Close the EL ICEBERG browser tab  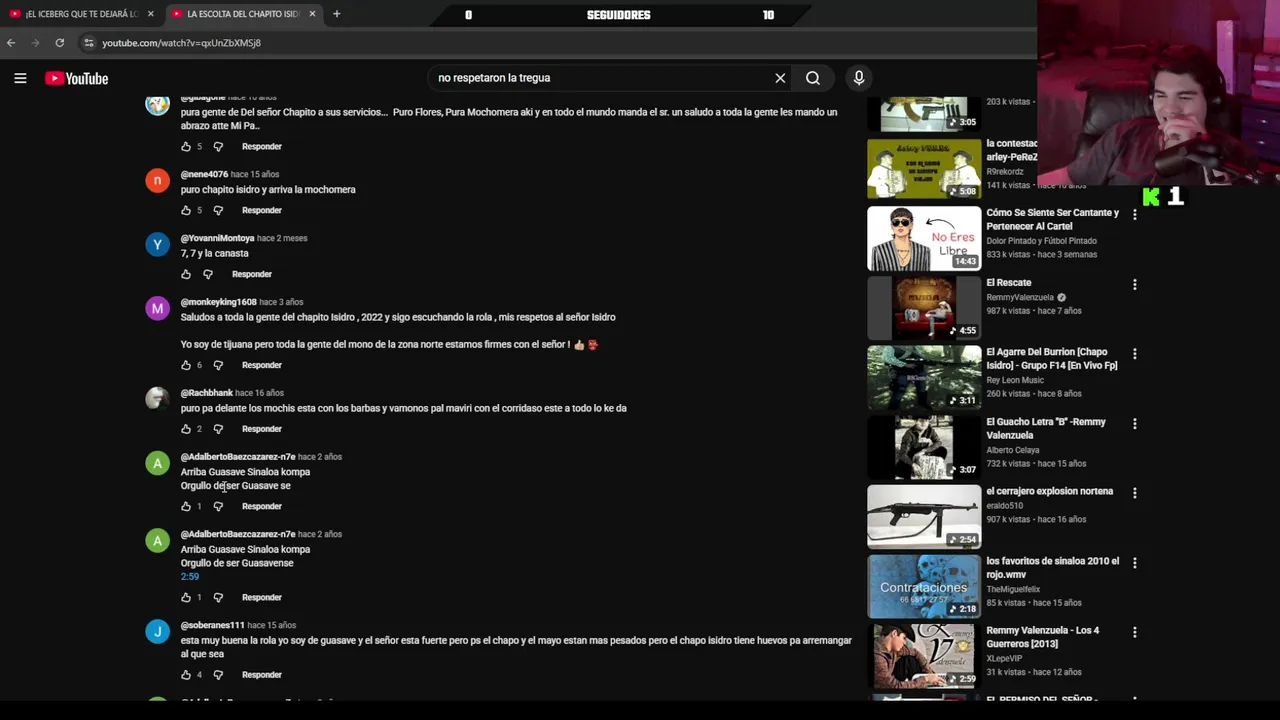(151, 14)
